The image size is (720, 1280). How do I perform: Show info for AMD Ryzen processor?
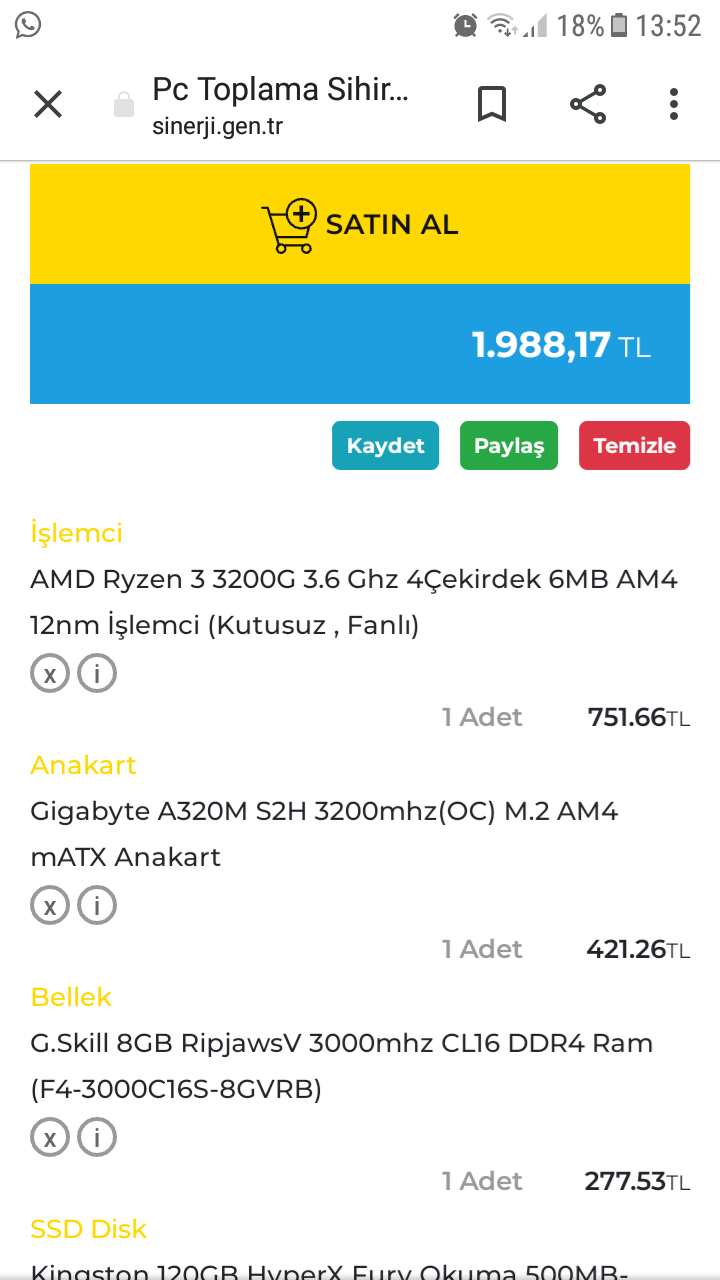(x=97, y=674)
